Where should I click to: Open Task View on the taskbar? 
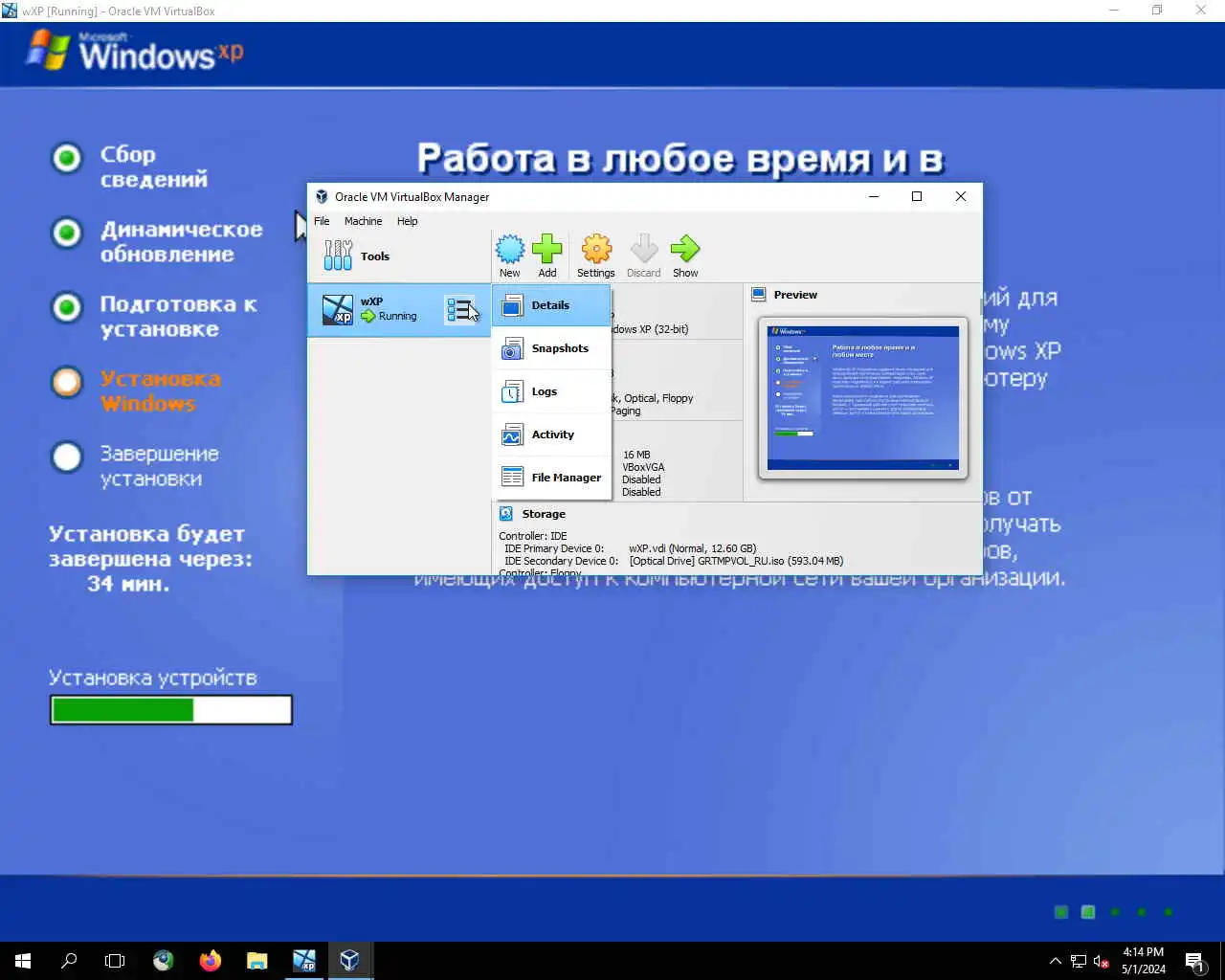click(x=115, y=961)
